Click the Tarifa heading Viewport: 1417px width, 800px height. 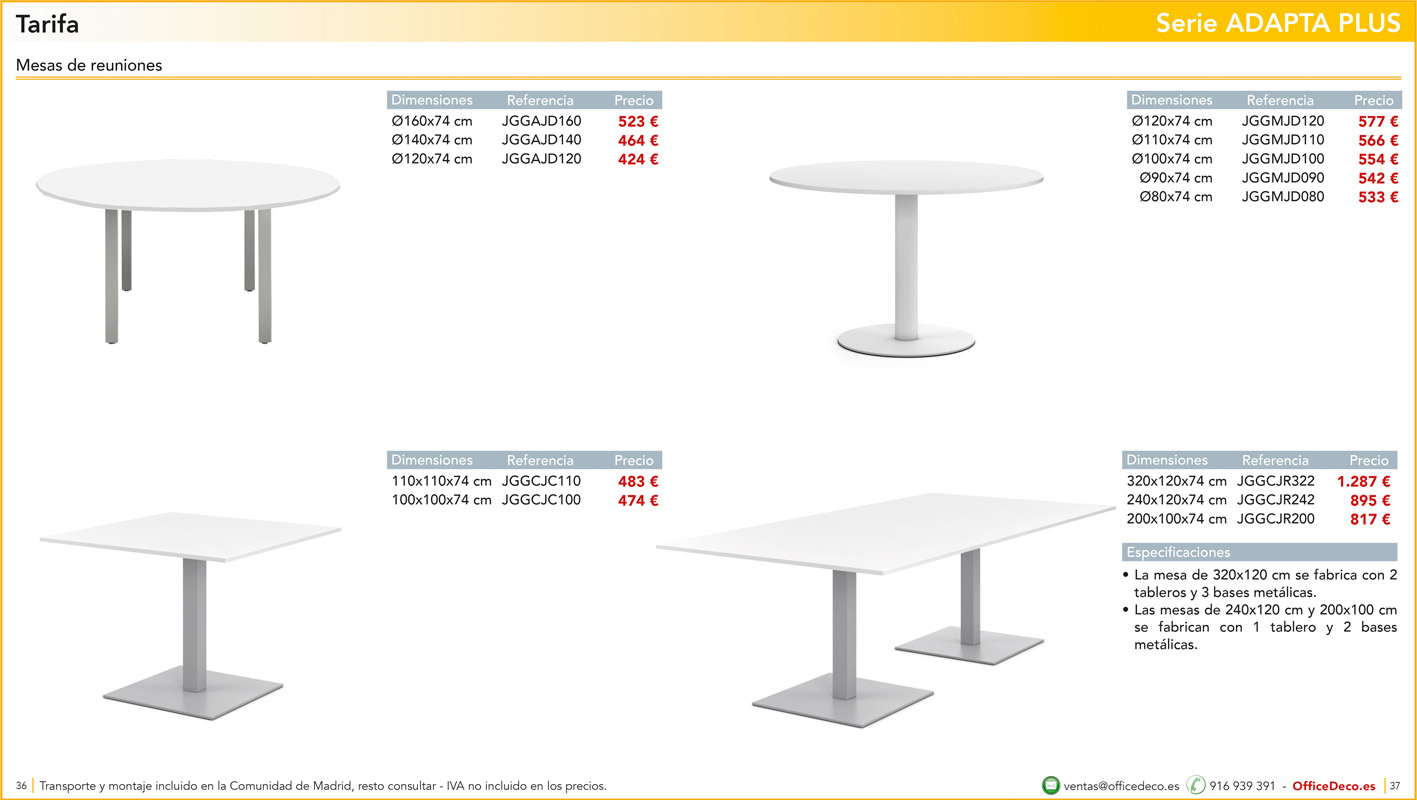tap(47, 24)
